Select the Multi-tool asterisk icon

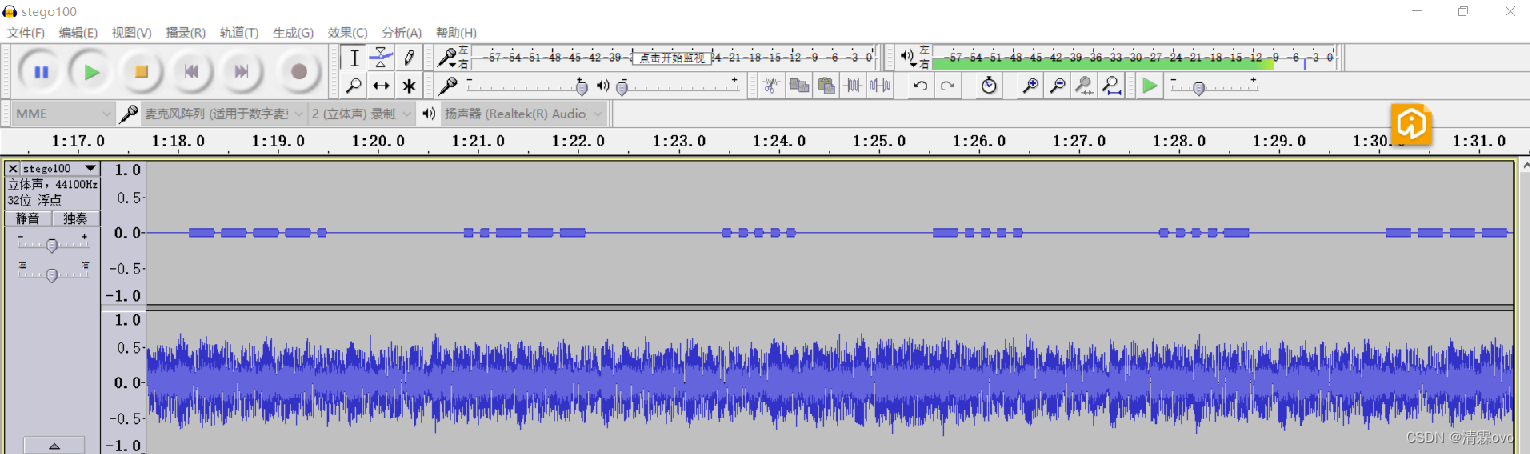coord(408,86)
